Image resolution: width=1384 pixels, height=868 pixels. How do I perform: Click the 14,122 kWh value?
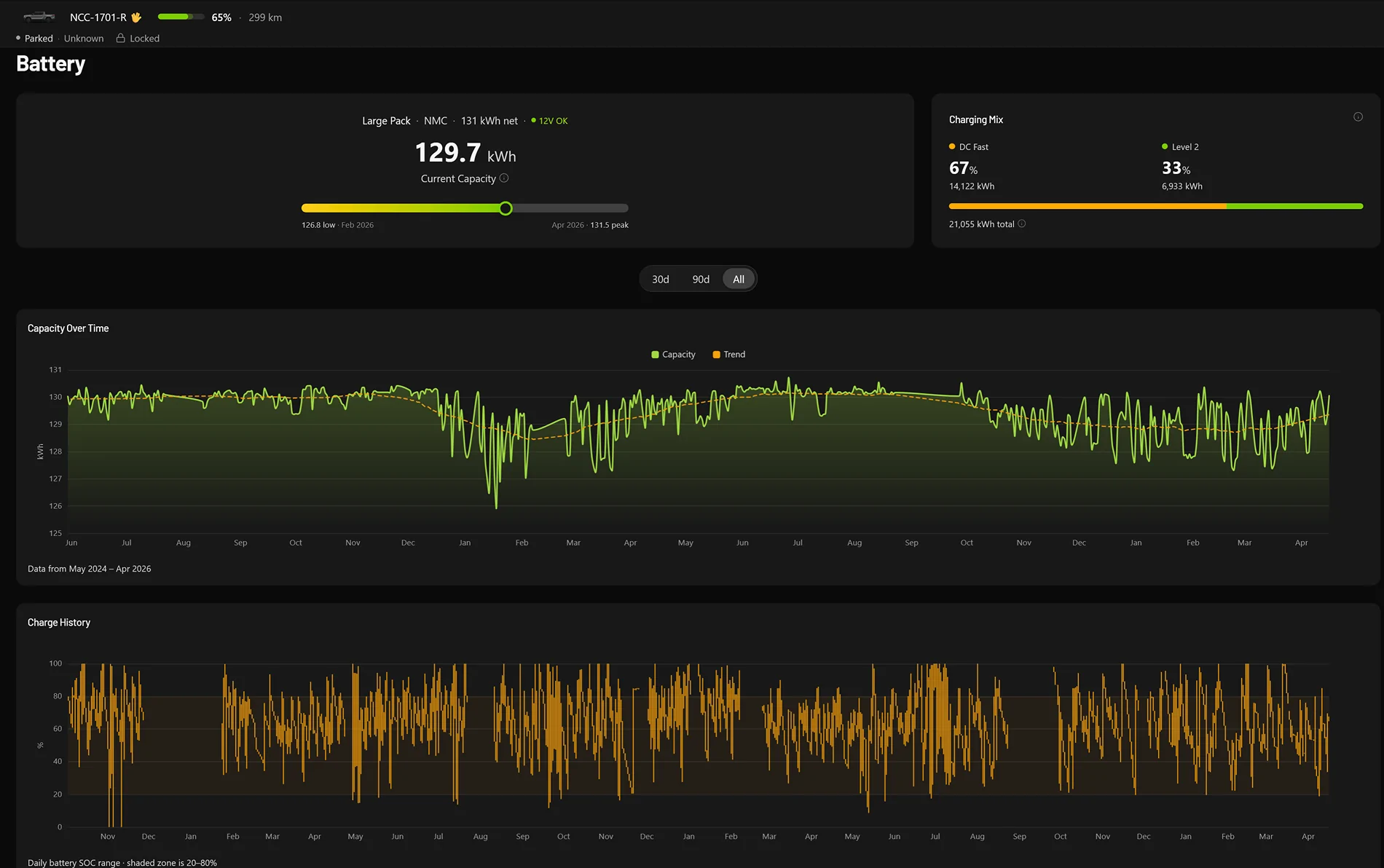tap(972, 186)
